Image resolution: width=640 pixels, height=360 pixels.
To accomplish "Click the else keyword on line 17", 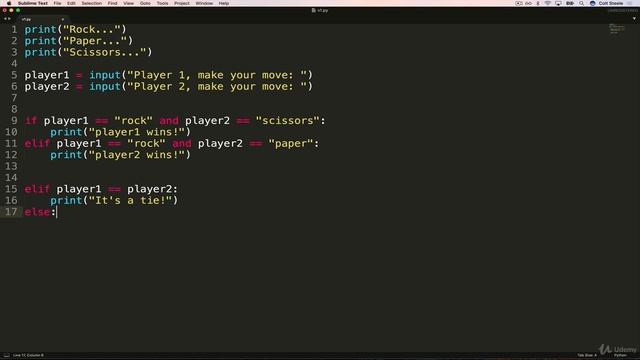I will [37, 212].
